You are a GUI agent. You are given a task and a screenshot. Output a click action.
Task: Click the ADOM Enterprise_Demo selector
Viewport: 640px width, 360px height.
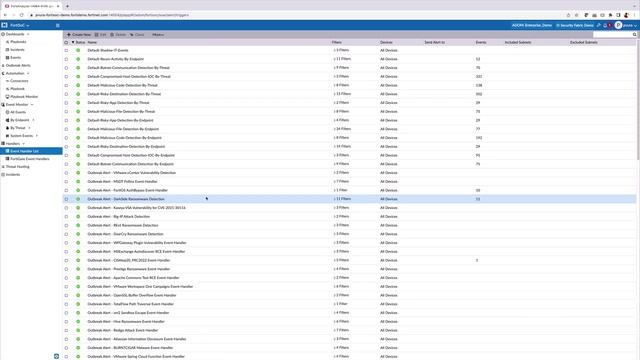(x=532, y=25)
